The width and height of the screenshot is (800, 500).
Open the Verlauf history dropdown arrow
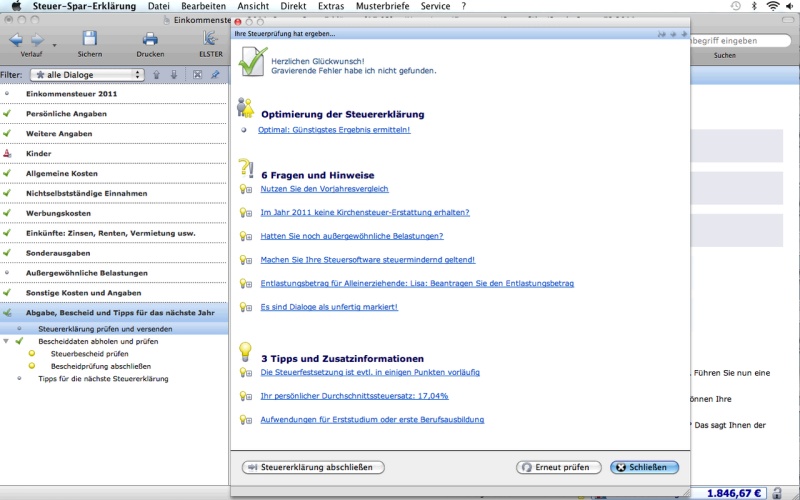coord(54,45)
